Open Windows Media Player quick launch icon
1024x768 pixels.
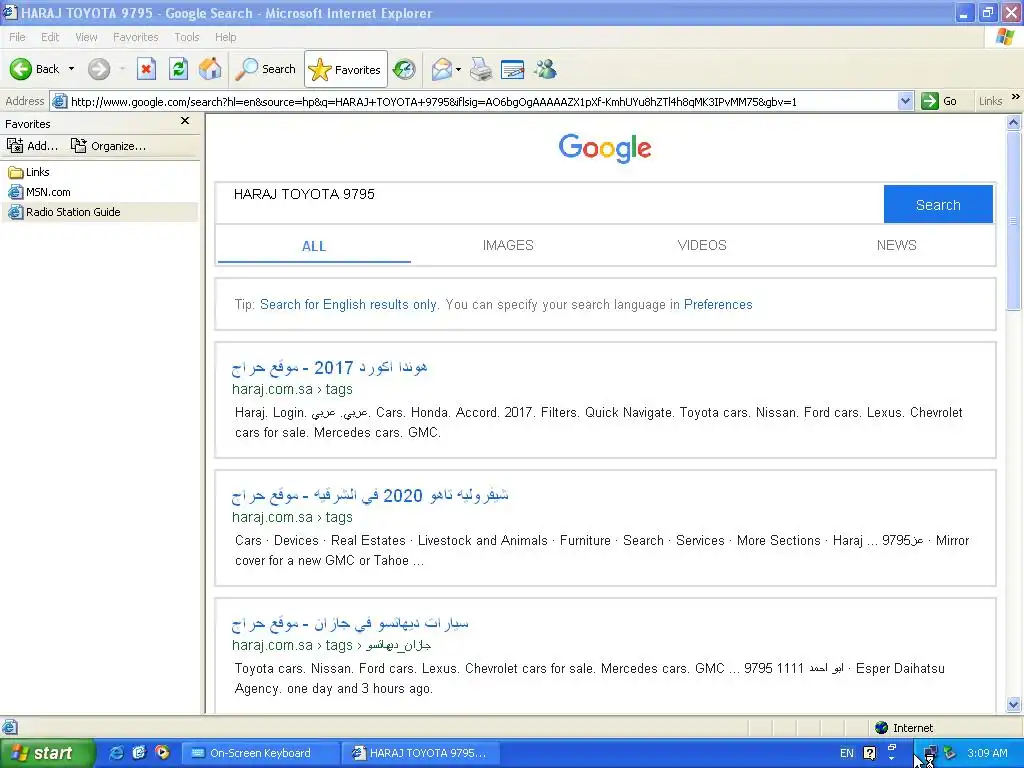pos(161,753)
